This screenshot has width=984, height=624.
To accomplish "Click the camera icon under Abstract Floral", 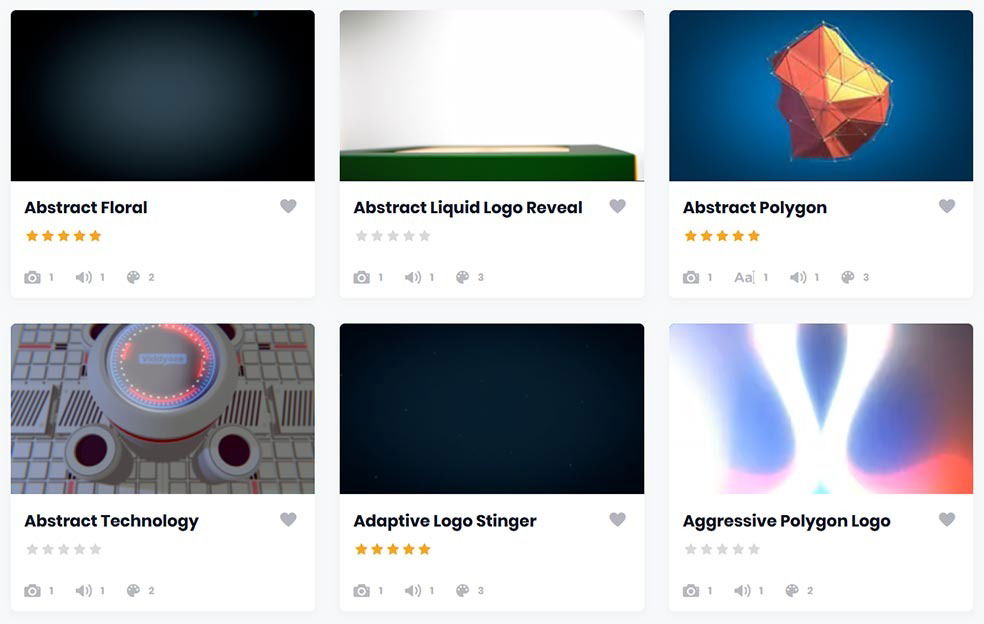I will (x=33, y=277).
